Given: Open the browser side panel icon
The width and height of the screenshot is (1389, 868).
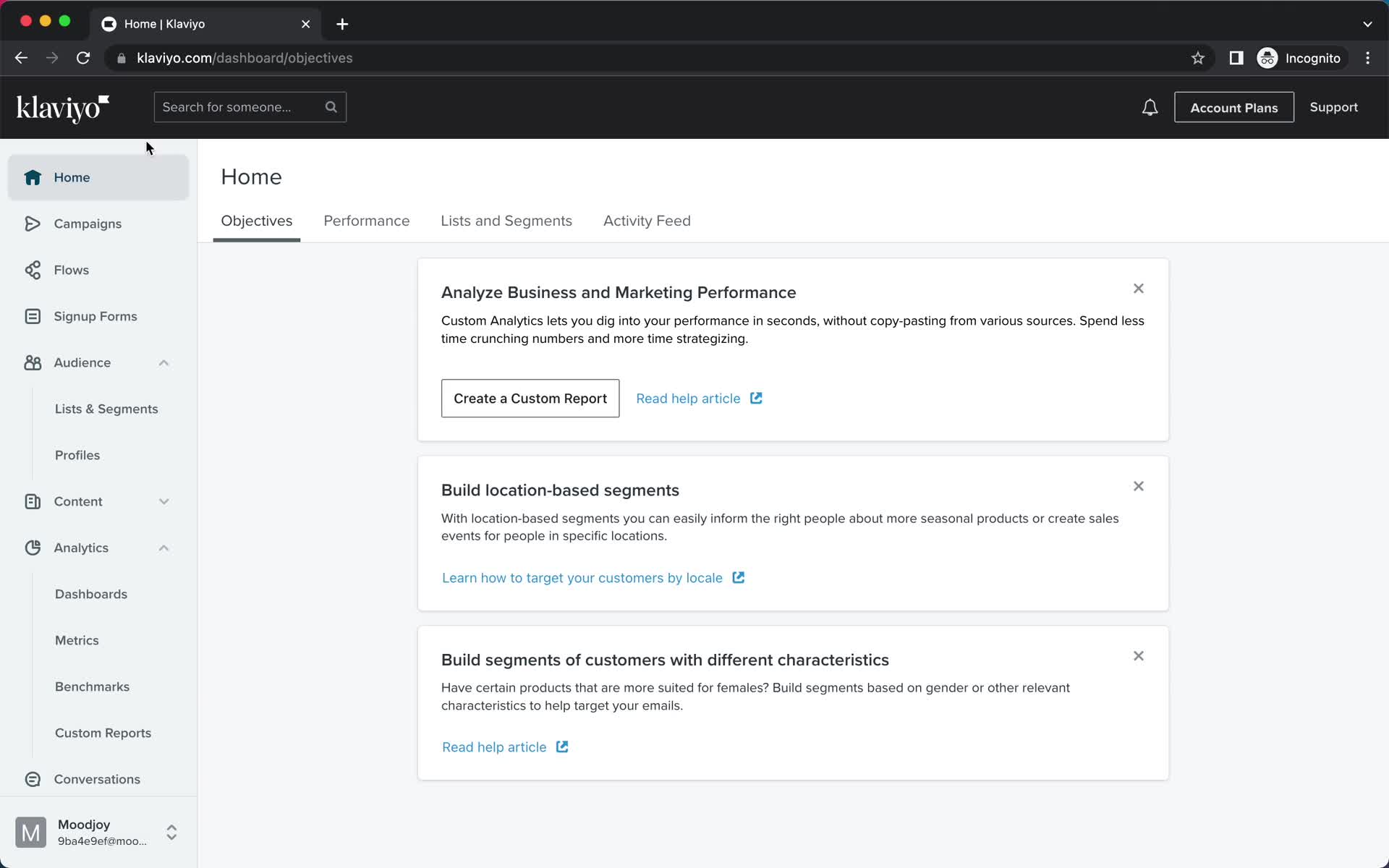Looking at the screenshot, I should click(x=1236, y=58).
